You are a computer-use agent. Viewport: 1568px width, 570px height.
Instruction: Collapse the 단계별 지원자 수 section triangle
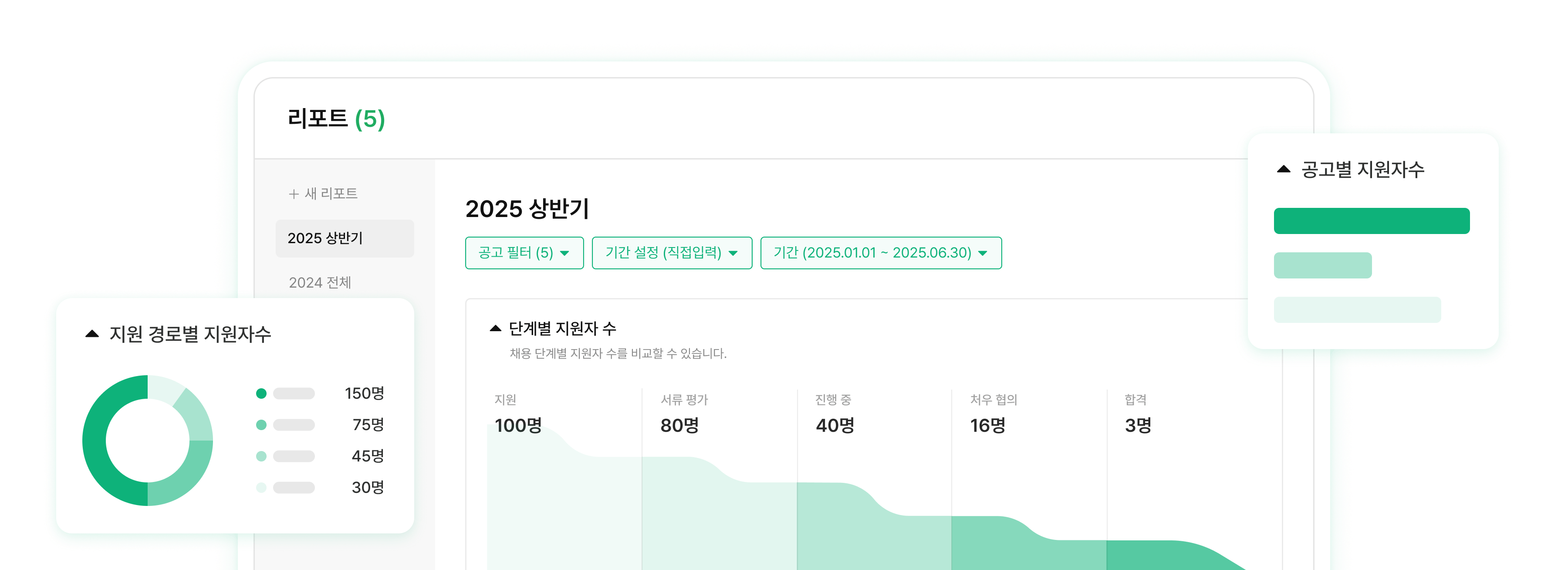496,329
